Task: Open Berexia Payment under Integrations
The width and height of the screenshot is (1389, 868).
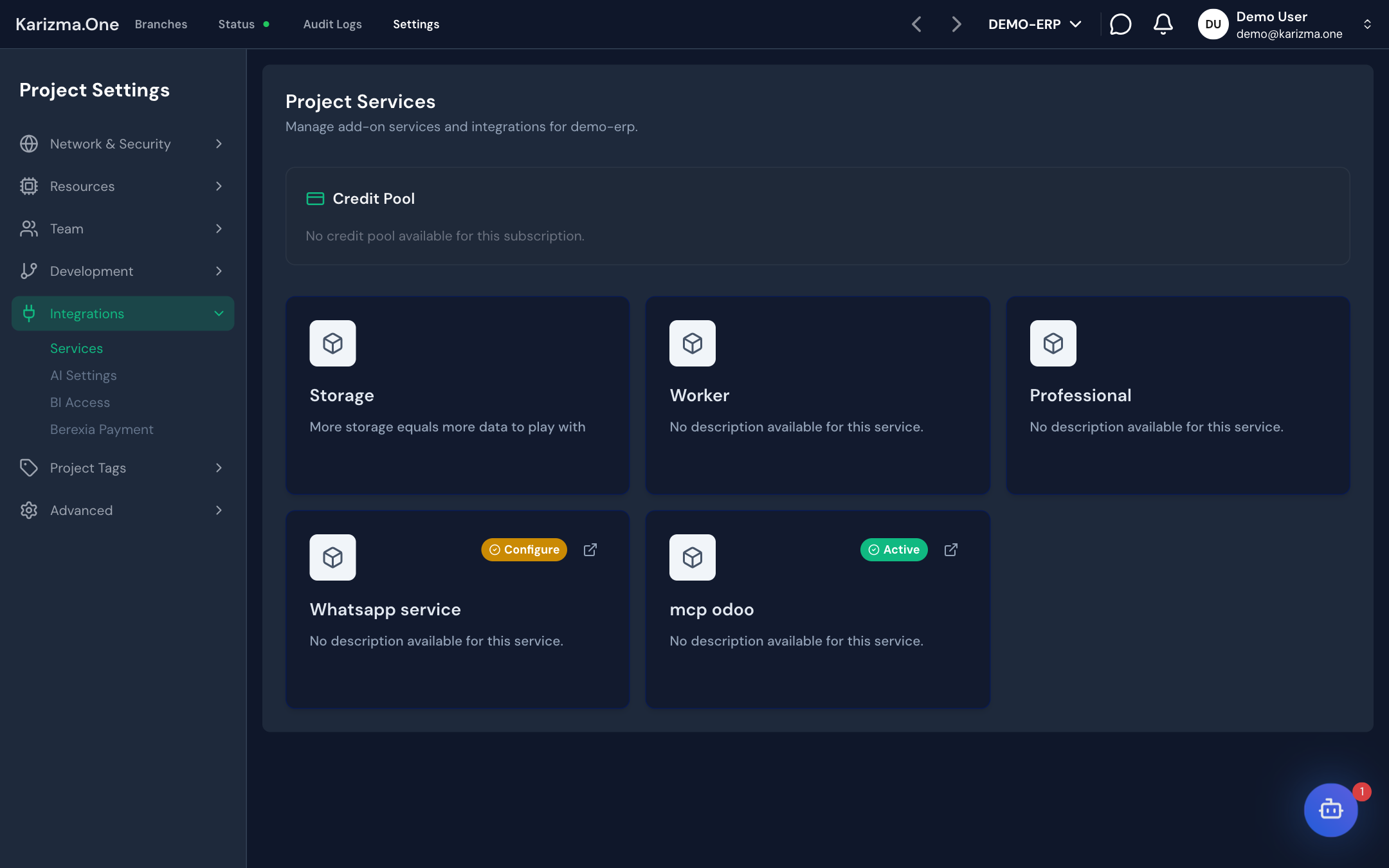Action: (102, 429)
